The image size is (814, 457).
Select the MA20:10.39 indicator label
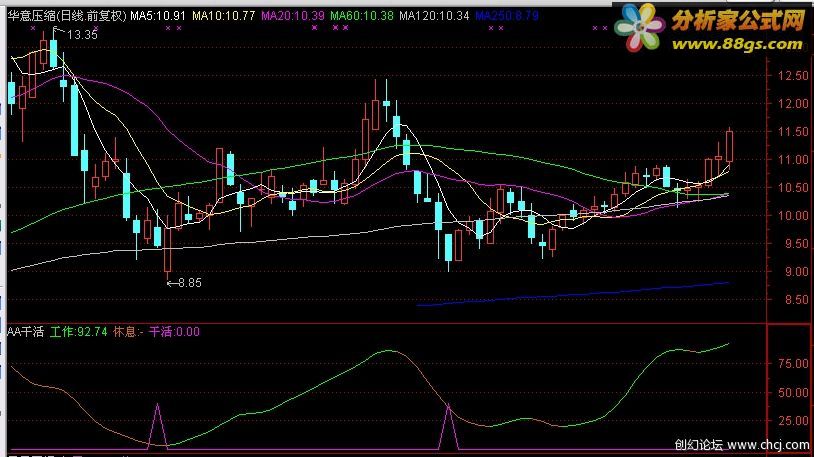[x=293, y=16]
